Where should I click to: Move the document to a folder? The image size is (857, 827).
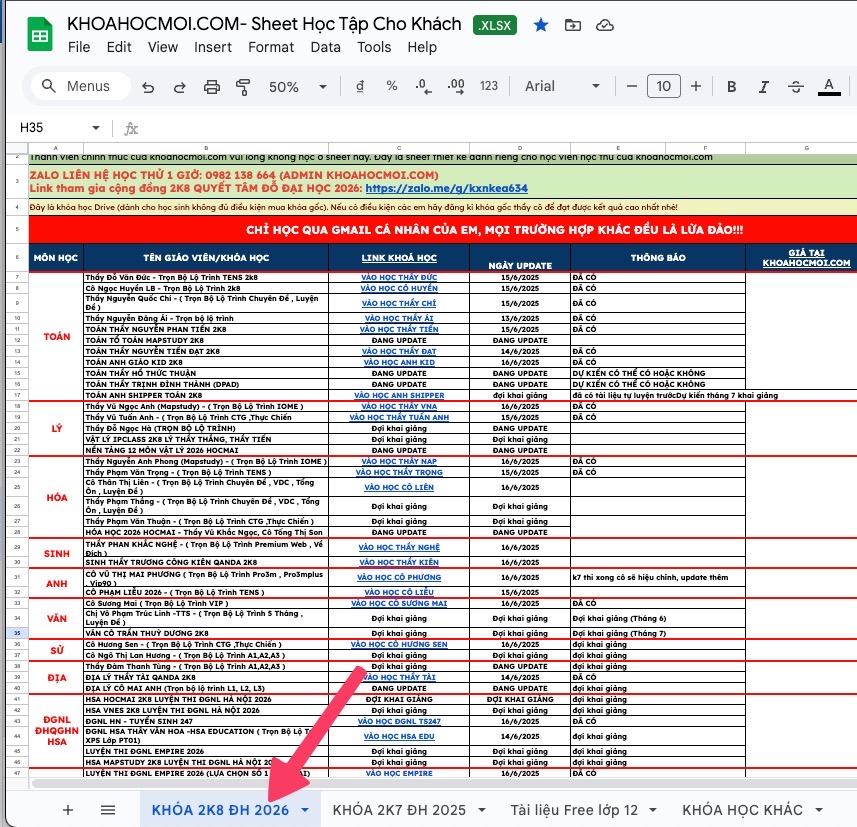pos(572,25)
